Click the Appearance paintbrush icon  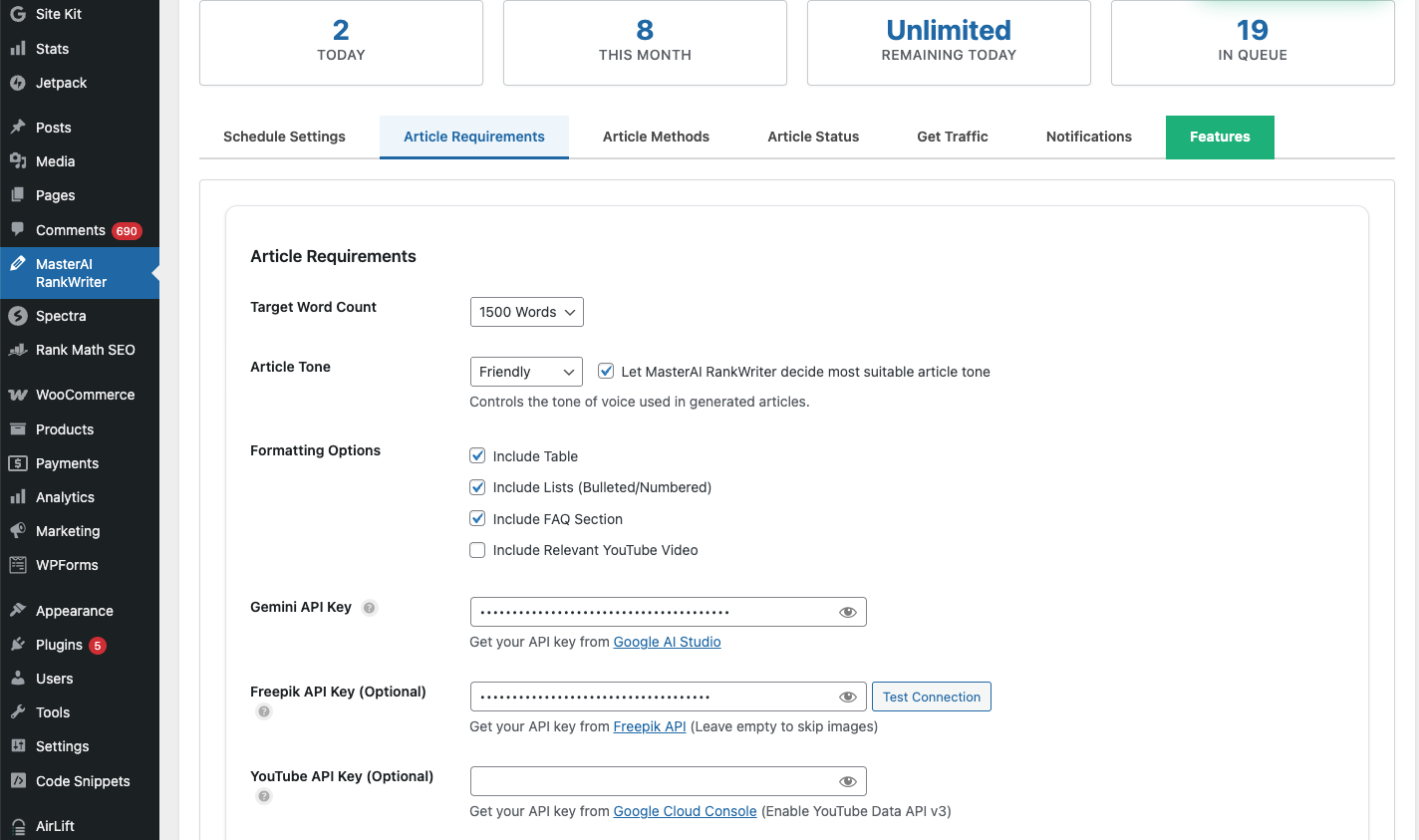pyautogui.click(x=18, y=611)
